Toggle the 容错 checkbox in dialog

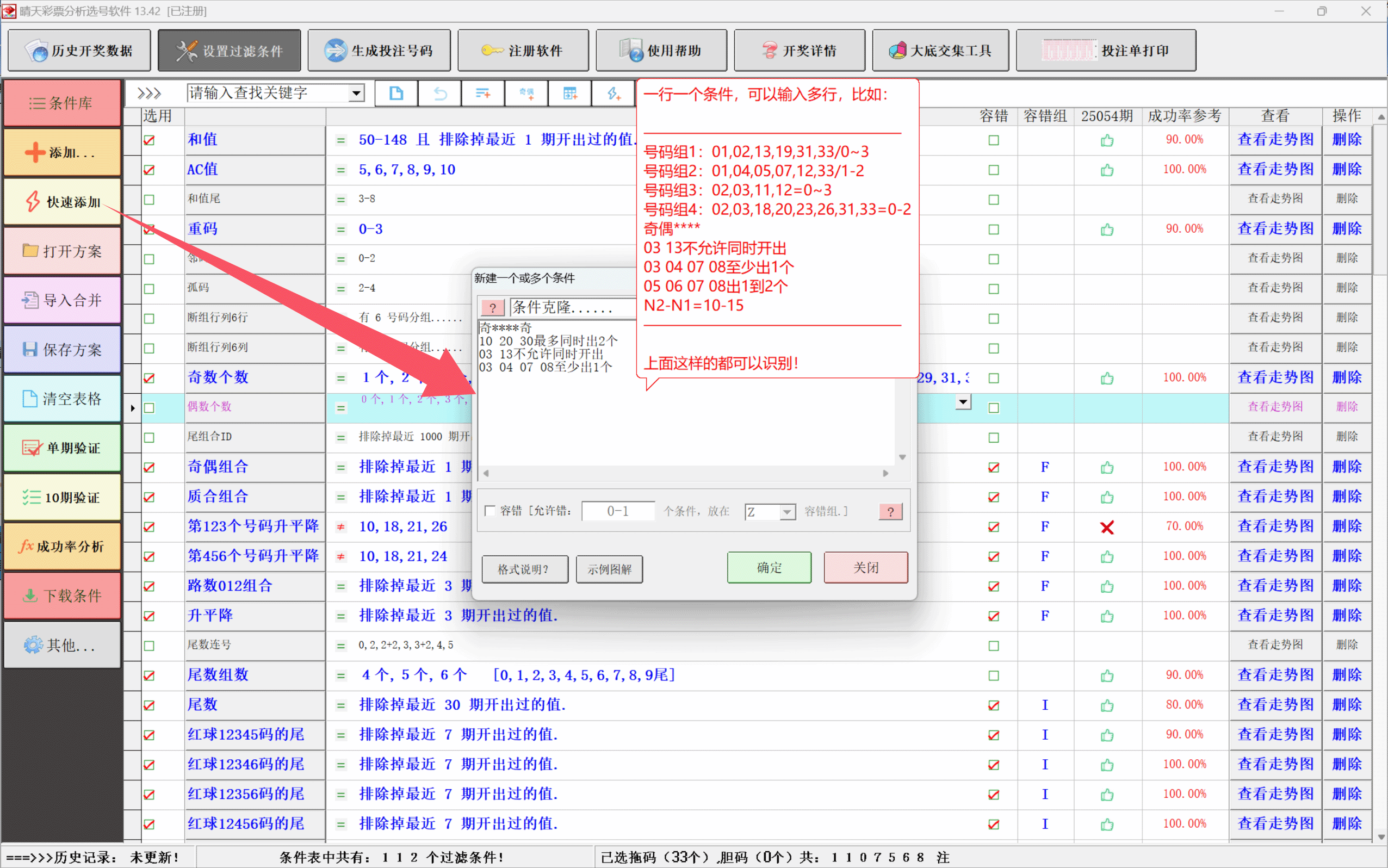(x=490, y=511)
